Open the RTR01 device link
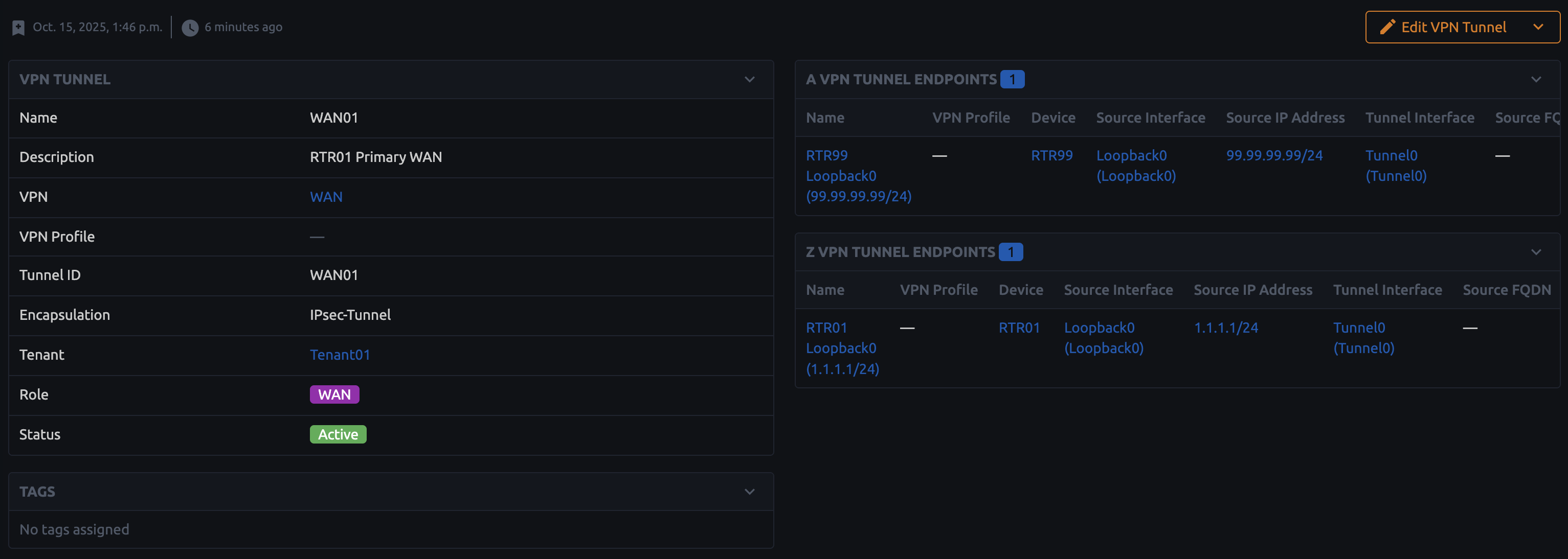 coord(1019,328)
